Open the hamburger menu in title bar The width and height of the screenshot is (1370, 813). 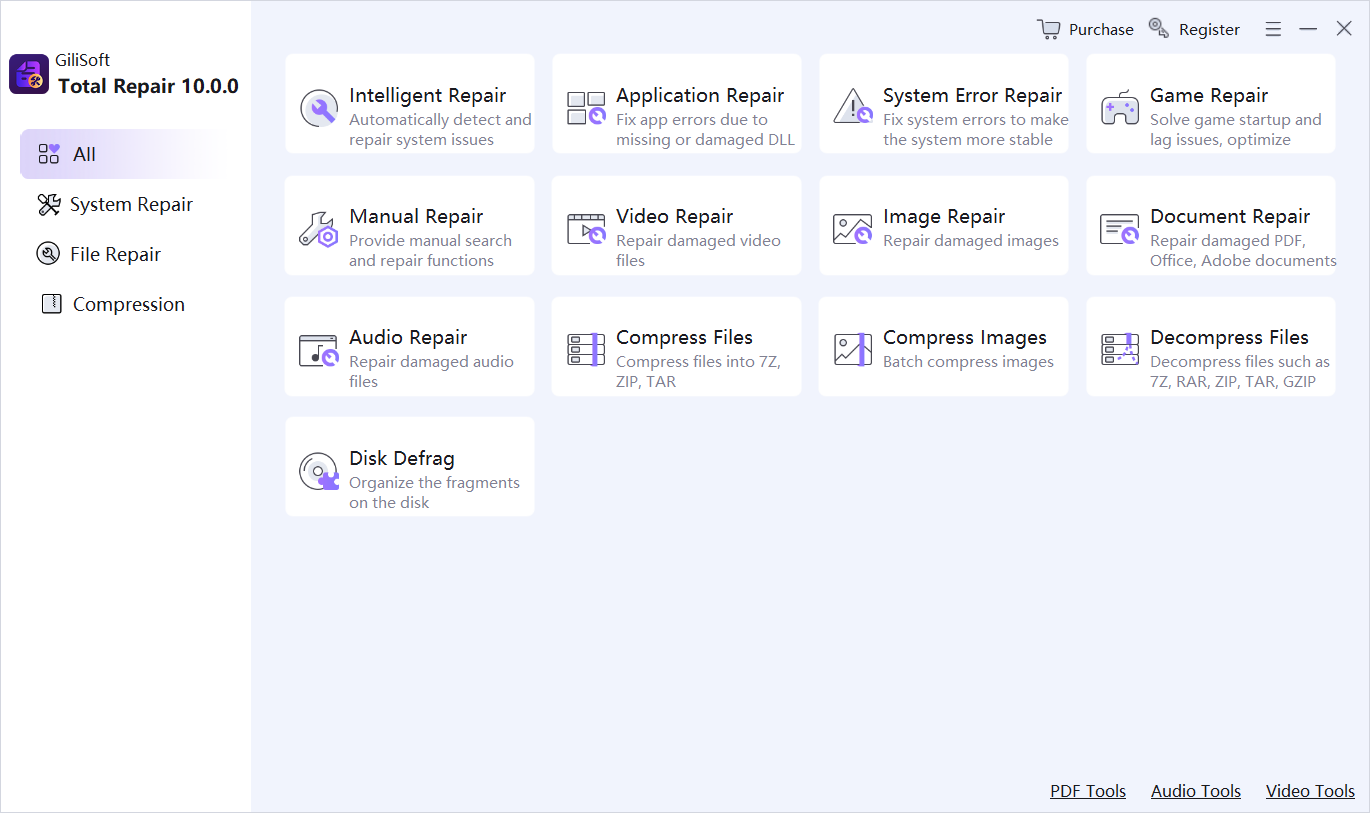(1273, 30)
